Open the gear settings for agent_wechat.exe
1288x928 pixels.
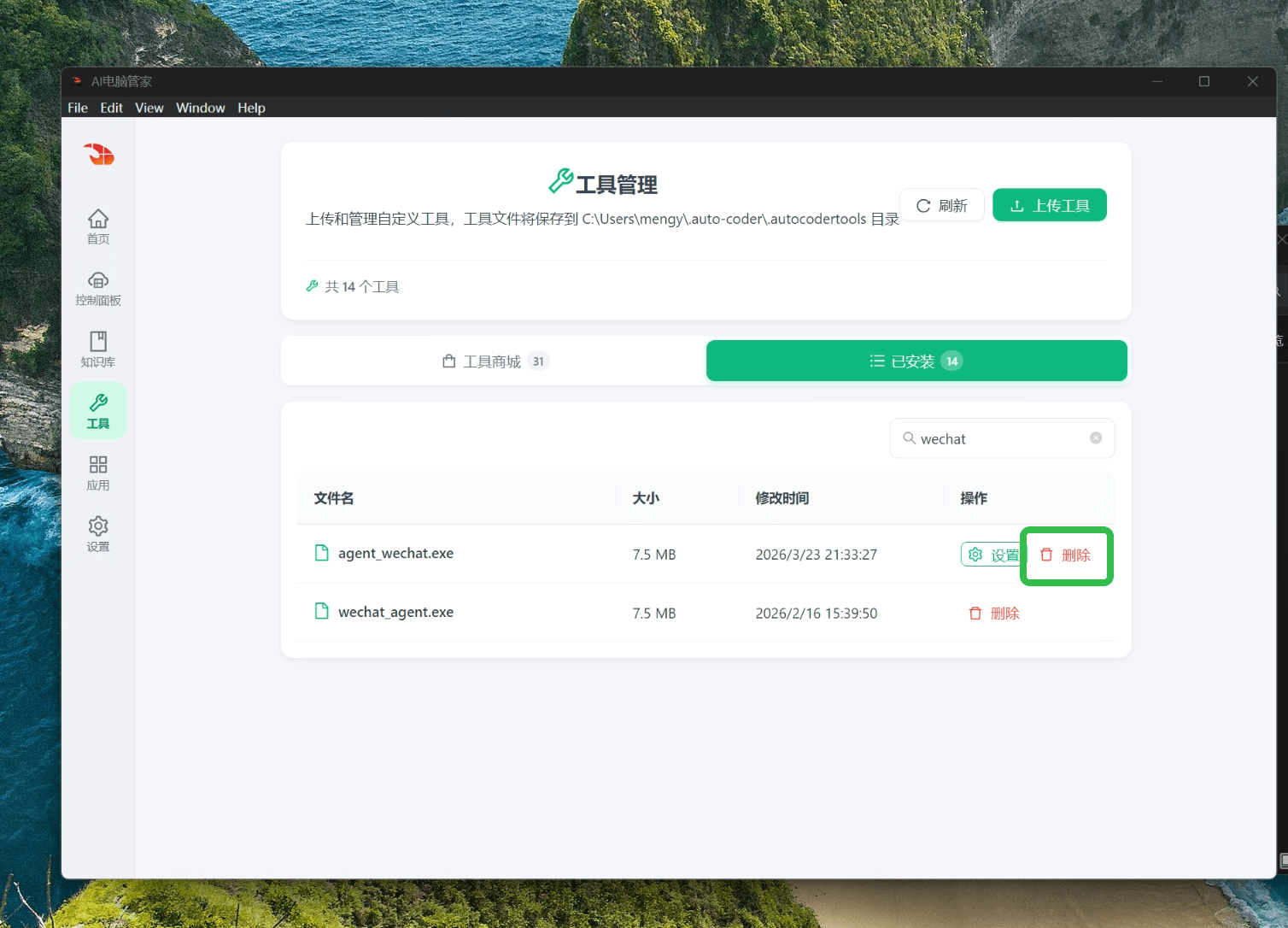(x=975, y=554)
